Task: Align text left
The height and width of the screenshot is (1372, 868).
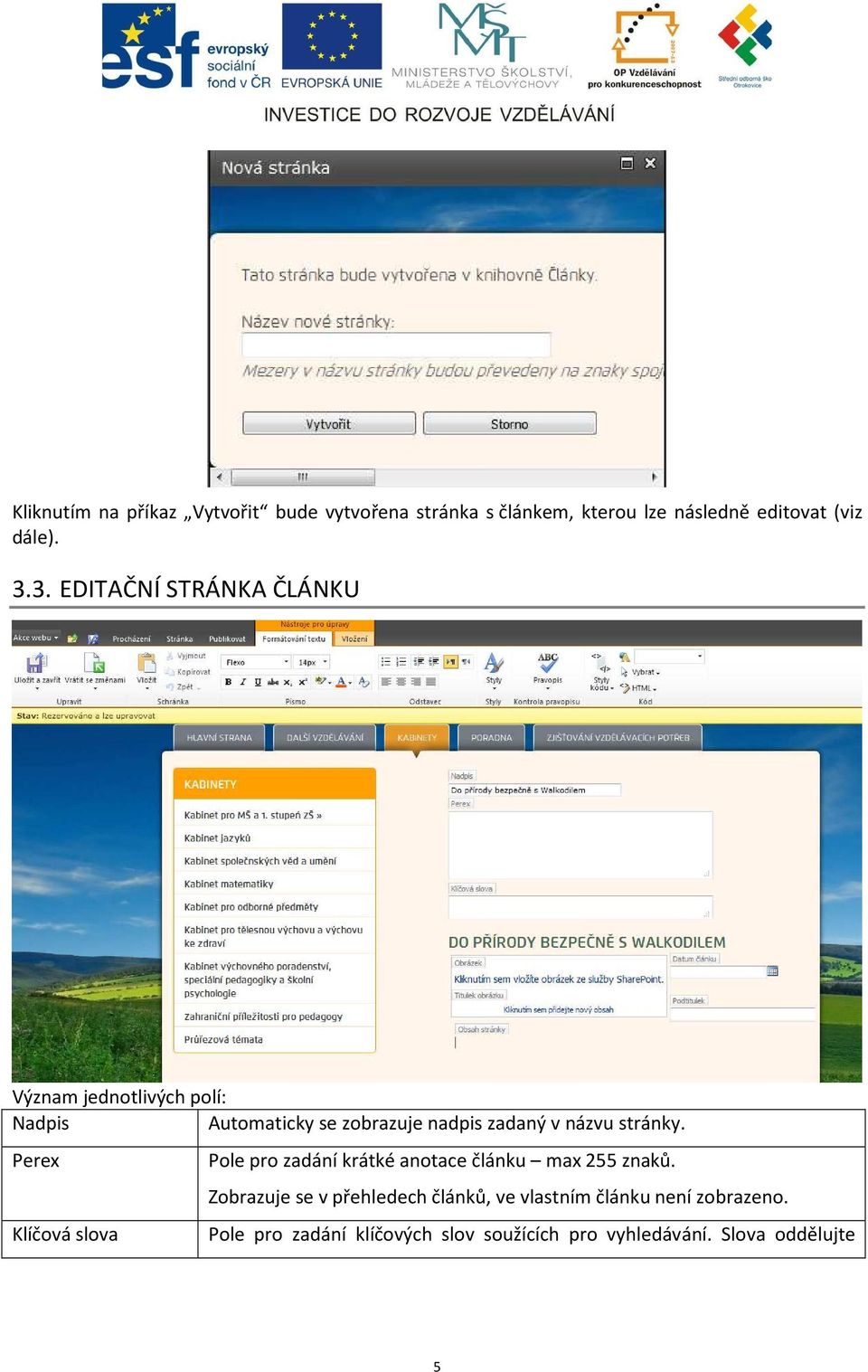Action: 386,682
